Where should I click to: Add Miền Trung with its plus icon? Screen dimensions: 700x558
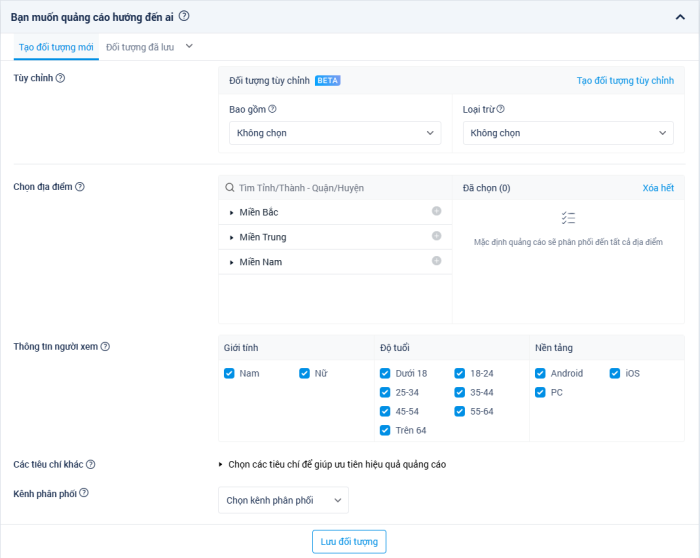coord(436,236)
